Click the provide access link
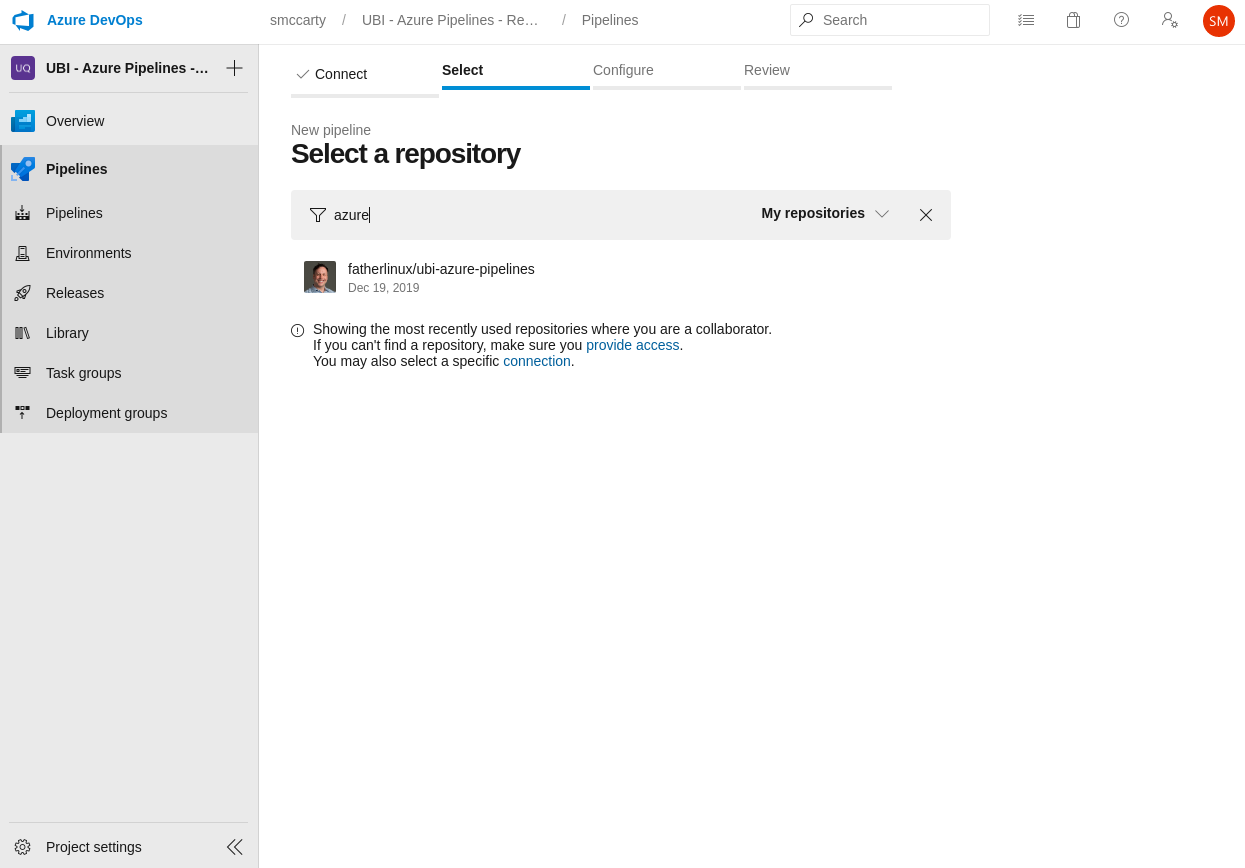The height and width of the screenshot is (868, 1245). coord(632,345)
